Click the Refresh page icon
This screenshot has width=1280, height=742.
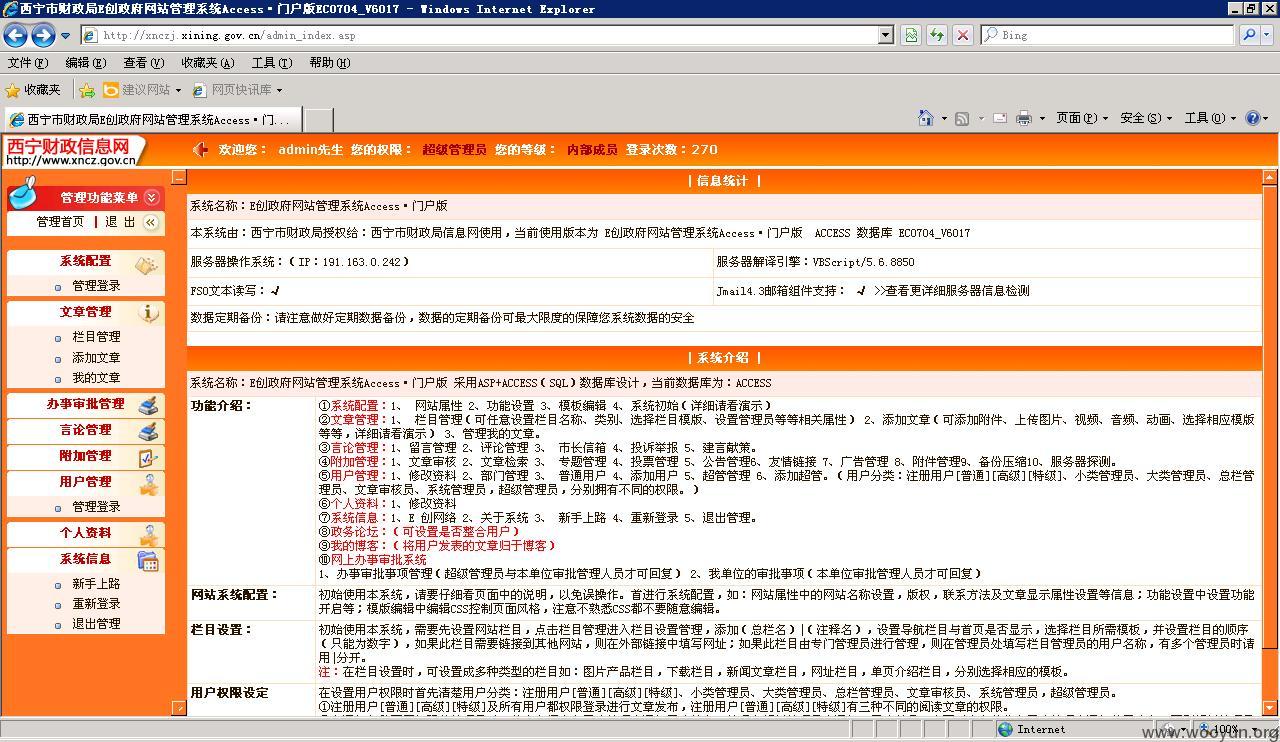point(937,35)
